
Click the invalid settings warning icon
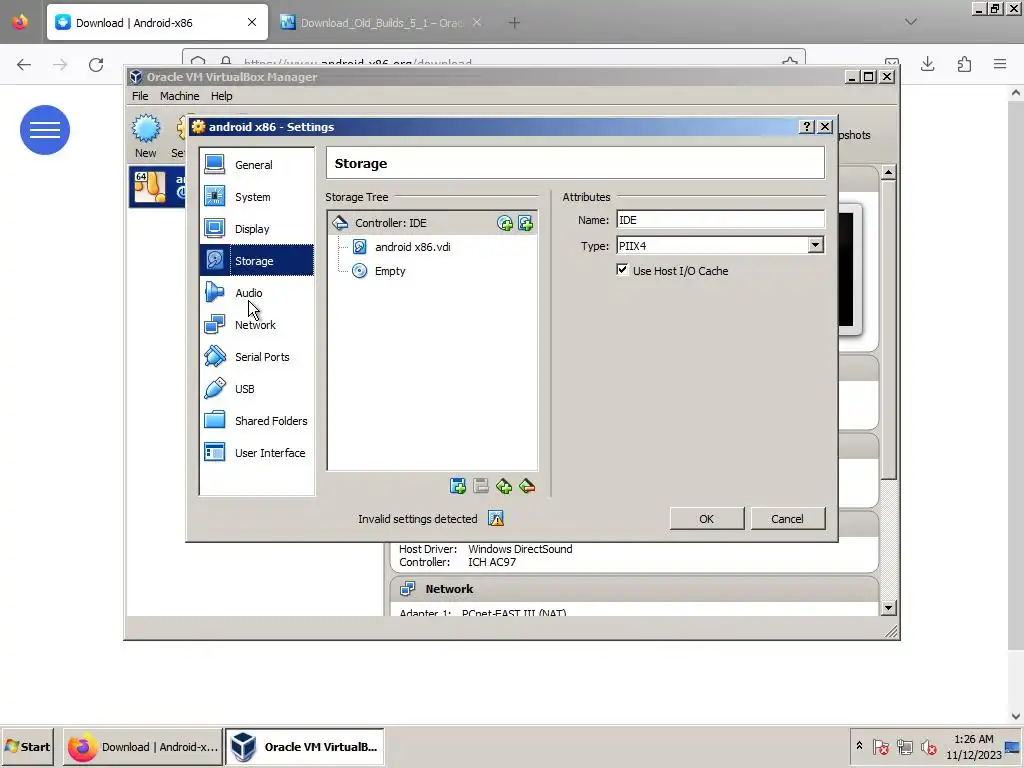coord(496,519)
